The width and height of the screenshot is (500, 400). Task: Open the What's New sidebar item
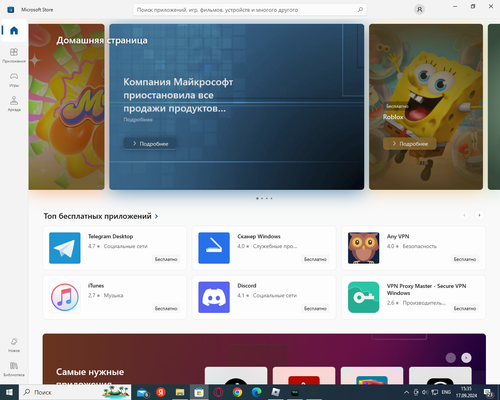tap(14, 345)
